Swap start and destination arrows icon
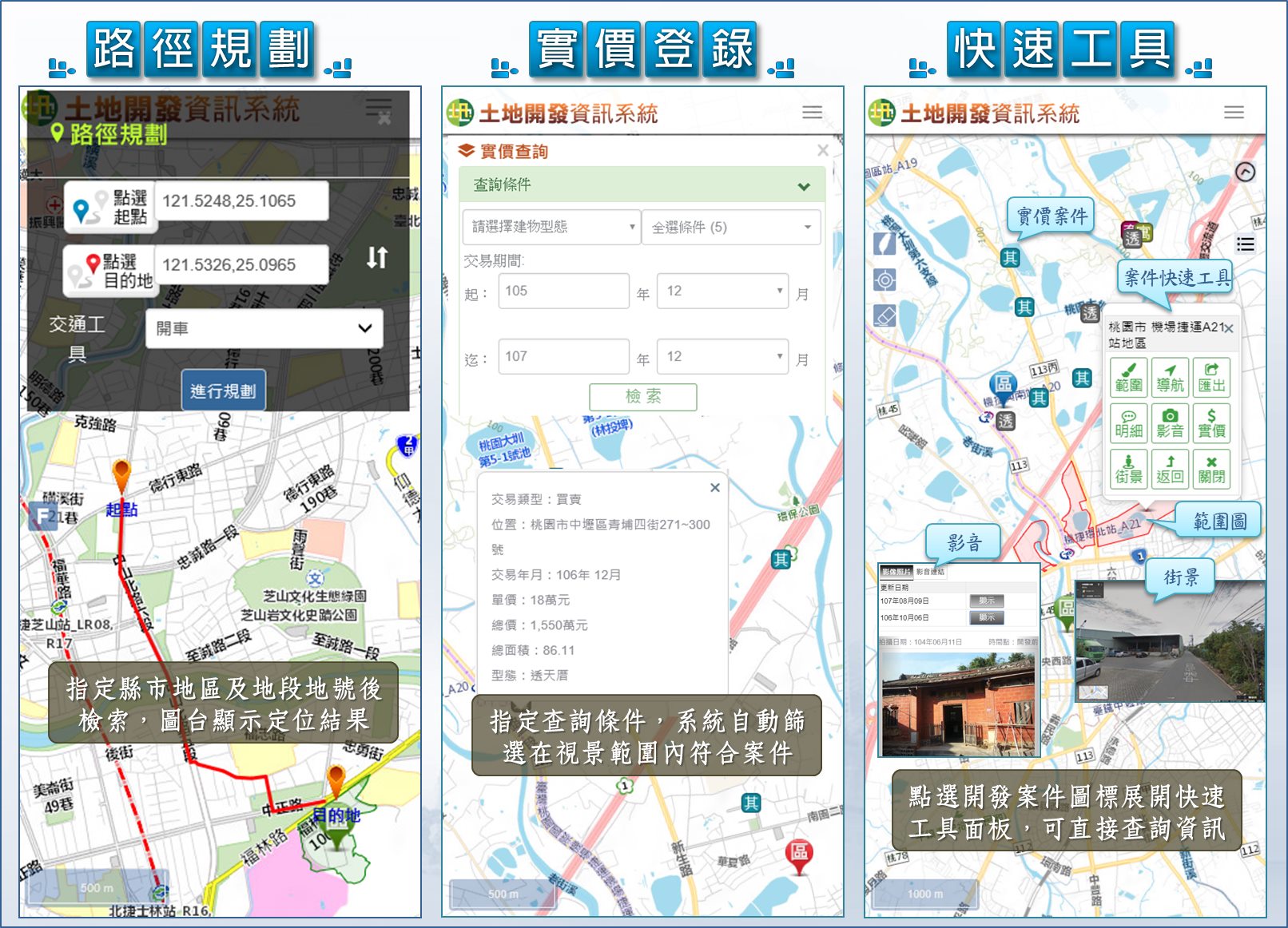The image size is (1288, 928). [377, 257]
